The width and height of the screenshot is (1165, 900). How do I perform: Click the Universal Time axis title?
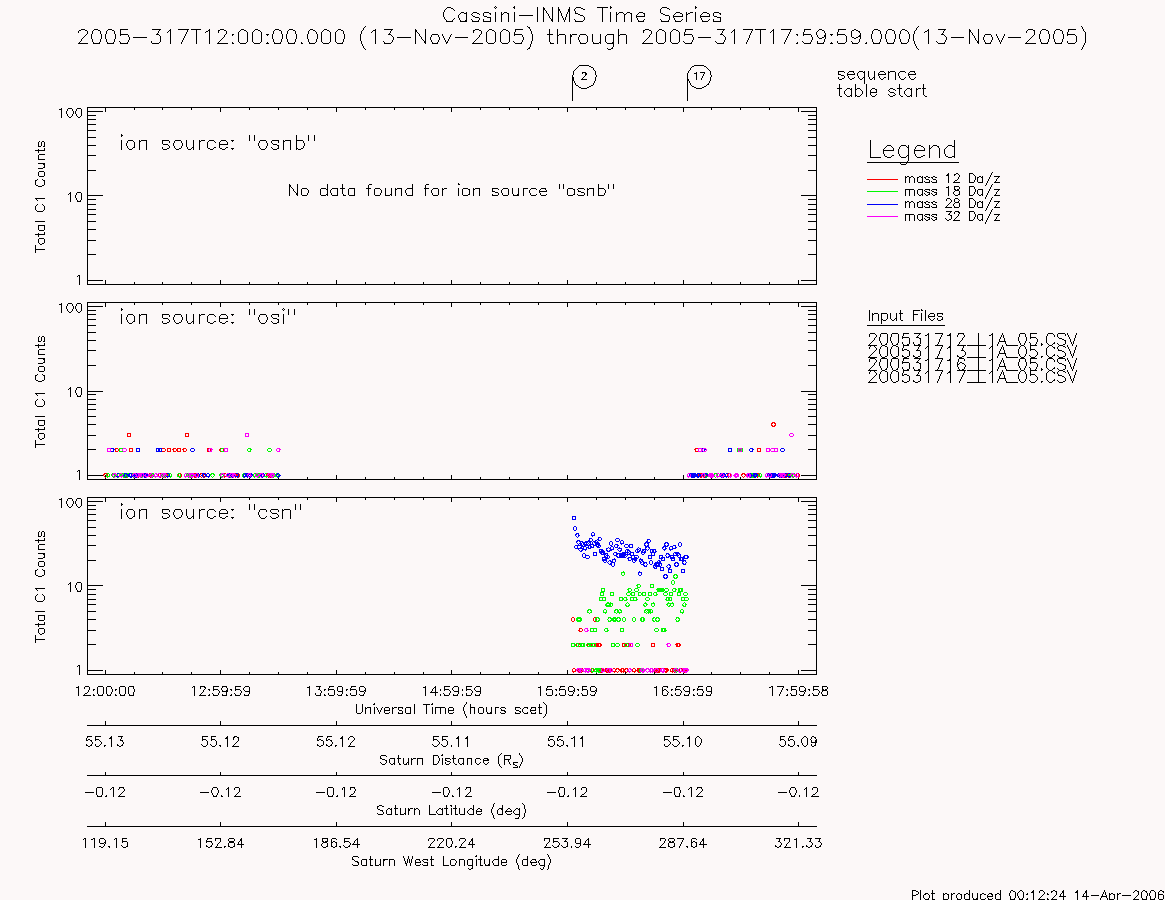451,710
